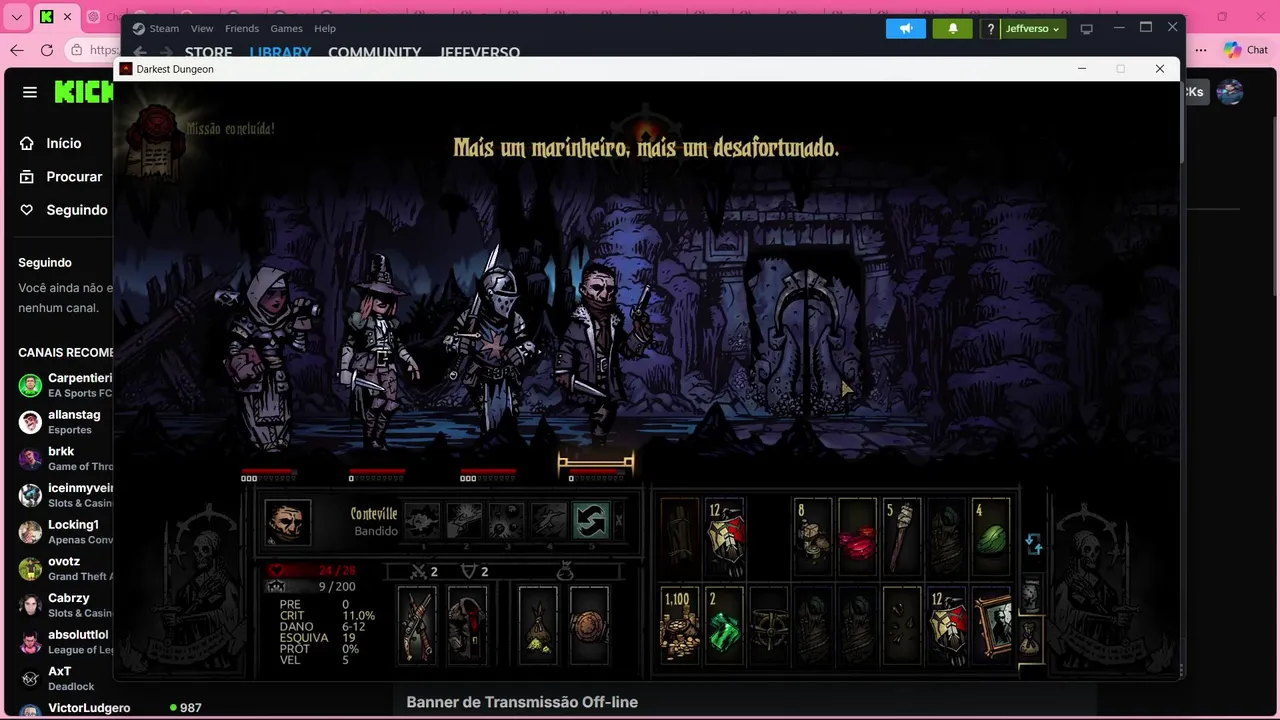This screenshot has height=720, width=1280.
Task: Click Seguindo with heart icon in Kick
Action: click(63, 210)
